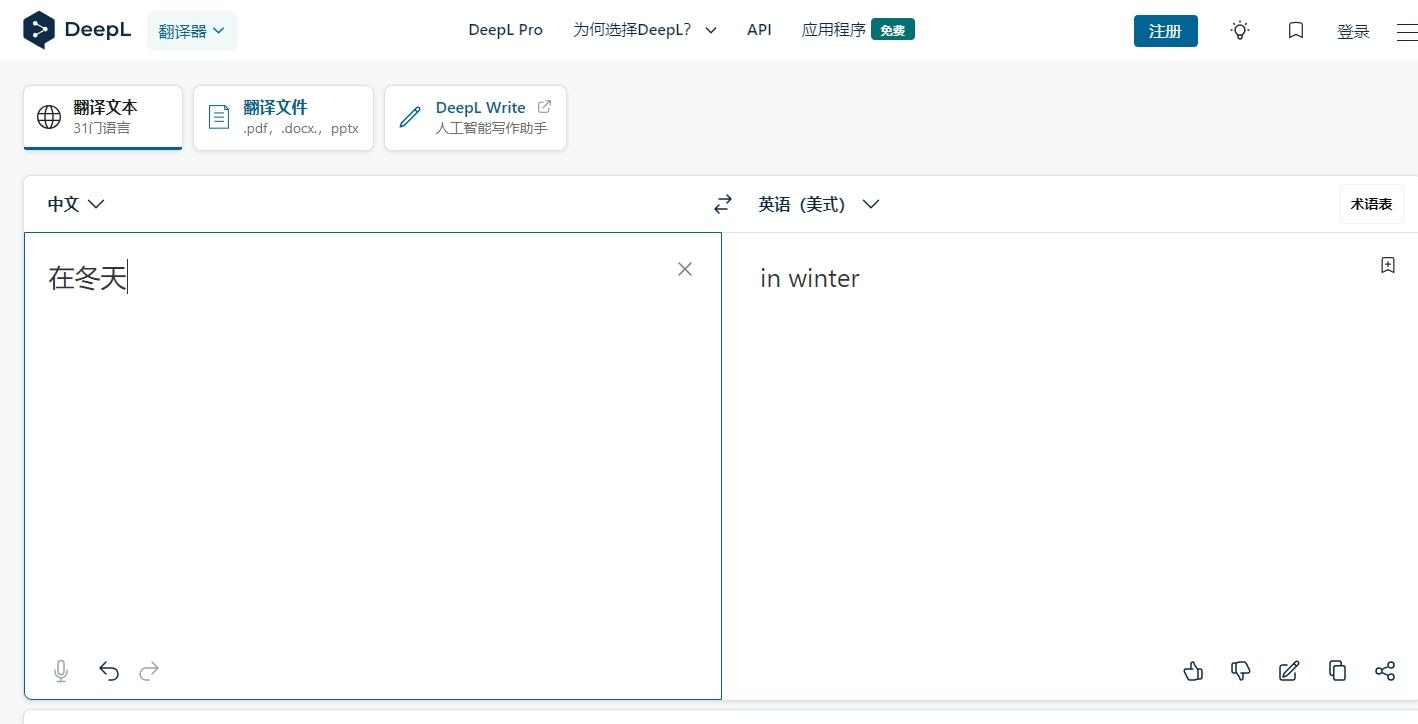Viewport: 1418px width, 724px height.
Task: Give the translation a thumbs up
Action: pyautogui.click(x=1193, y=671)
